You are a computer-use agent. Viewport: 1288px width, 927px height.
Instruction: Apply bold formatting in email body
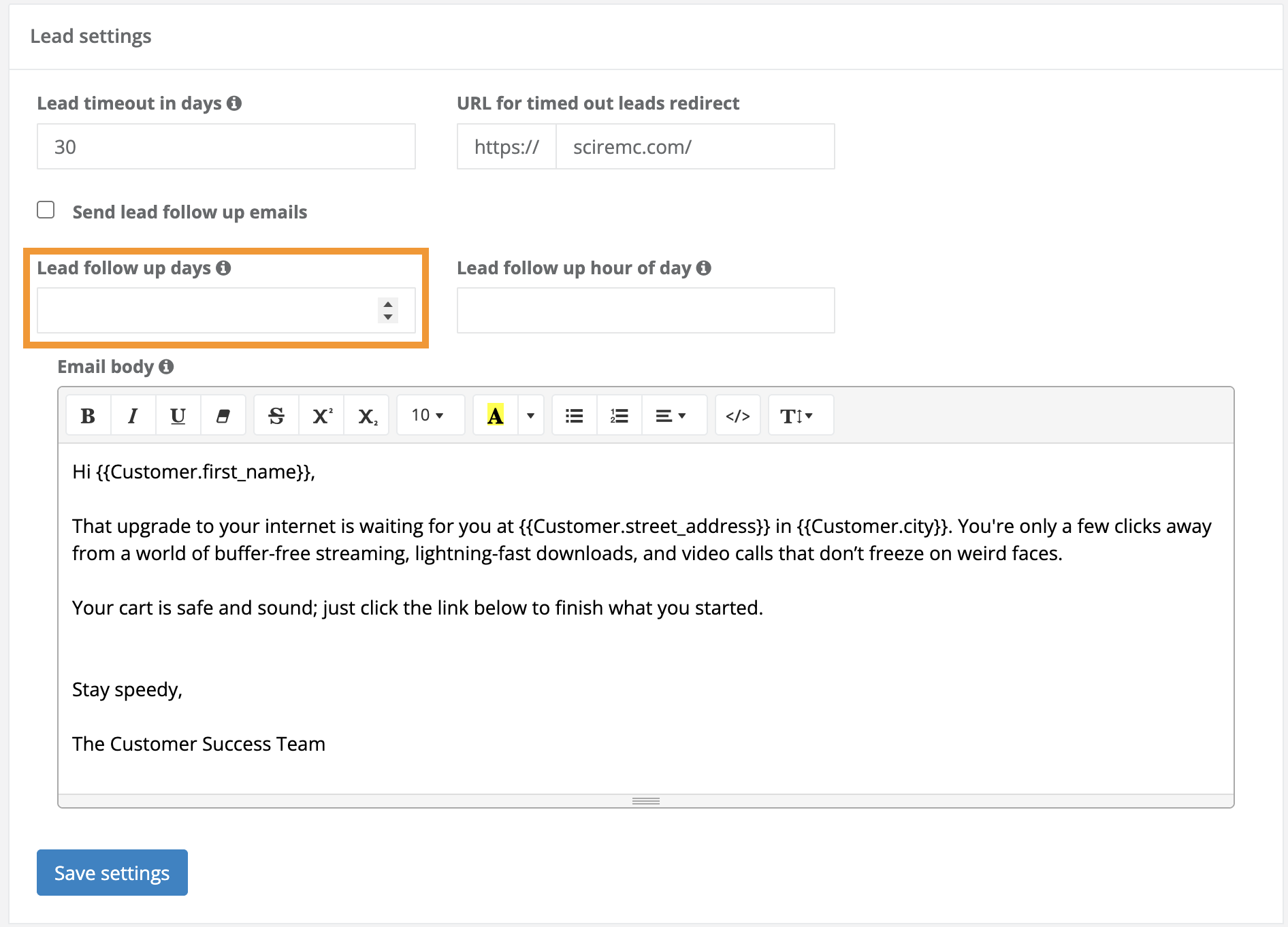click(87, 414)
